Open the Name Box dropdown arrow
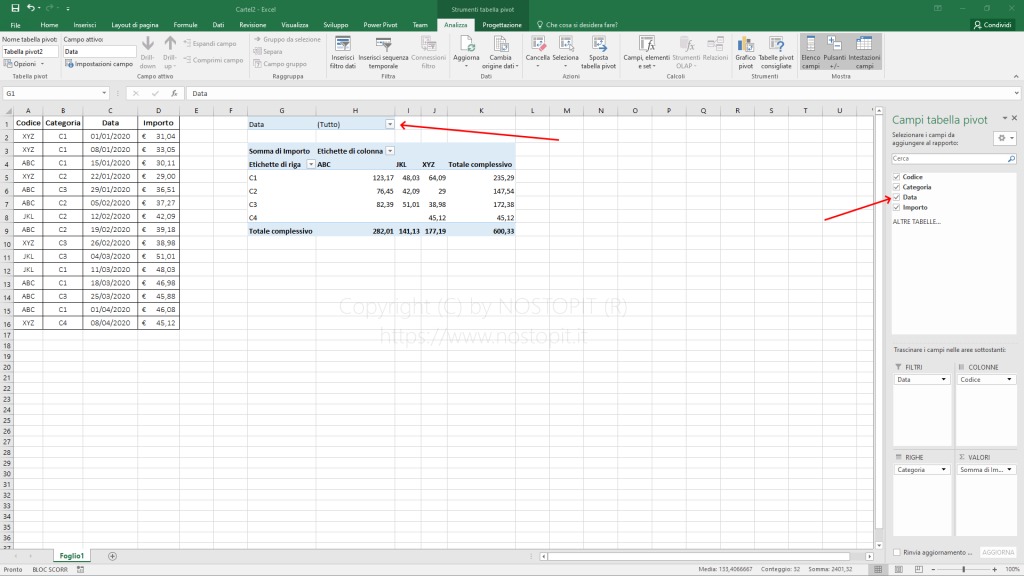The width and height of the screenshot is (1024, 576). (x=104, y=93)
